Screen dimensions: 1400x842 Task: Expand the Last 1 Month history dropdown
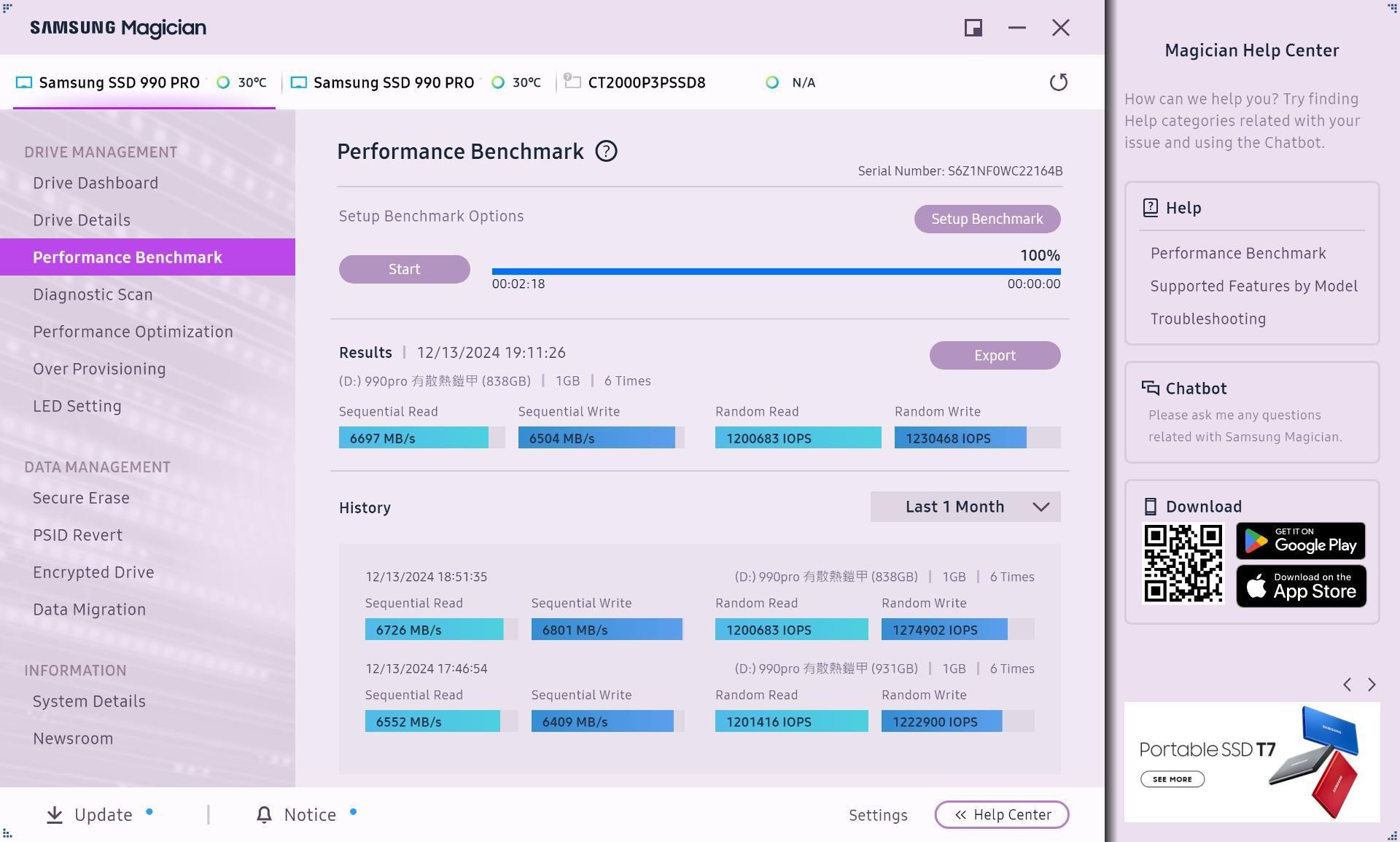965,507
